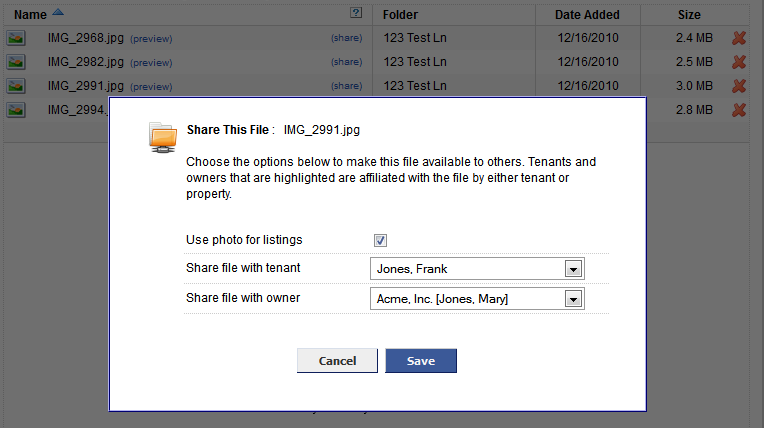This screenshot has height=428, width=764.
Task: Delete IMG_2982.jpg using red X icon
Action: [x=739, y=62]
